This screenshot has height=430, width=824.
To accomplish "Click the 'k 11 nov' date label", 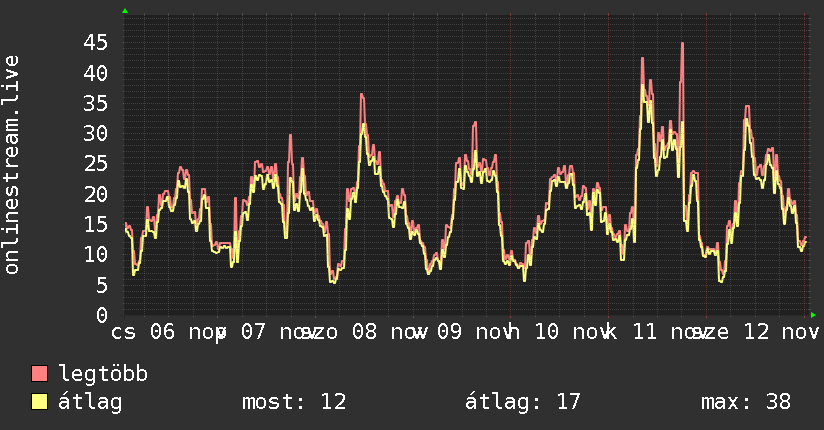I will tap(656, 332).
